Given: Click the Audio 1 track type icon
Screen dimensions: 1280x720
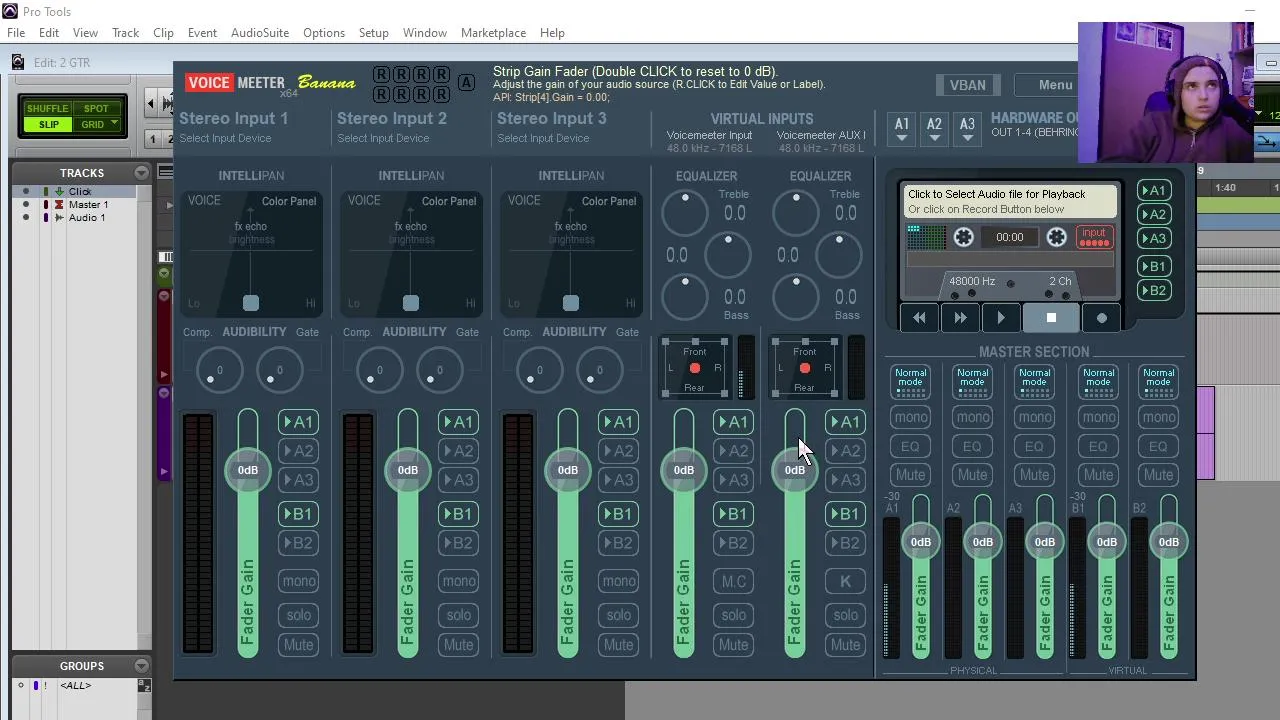Looking at the screenshot, I should (x=59, y=217).
